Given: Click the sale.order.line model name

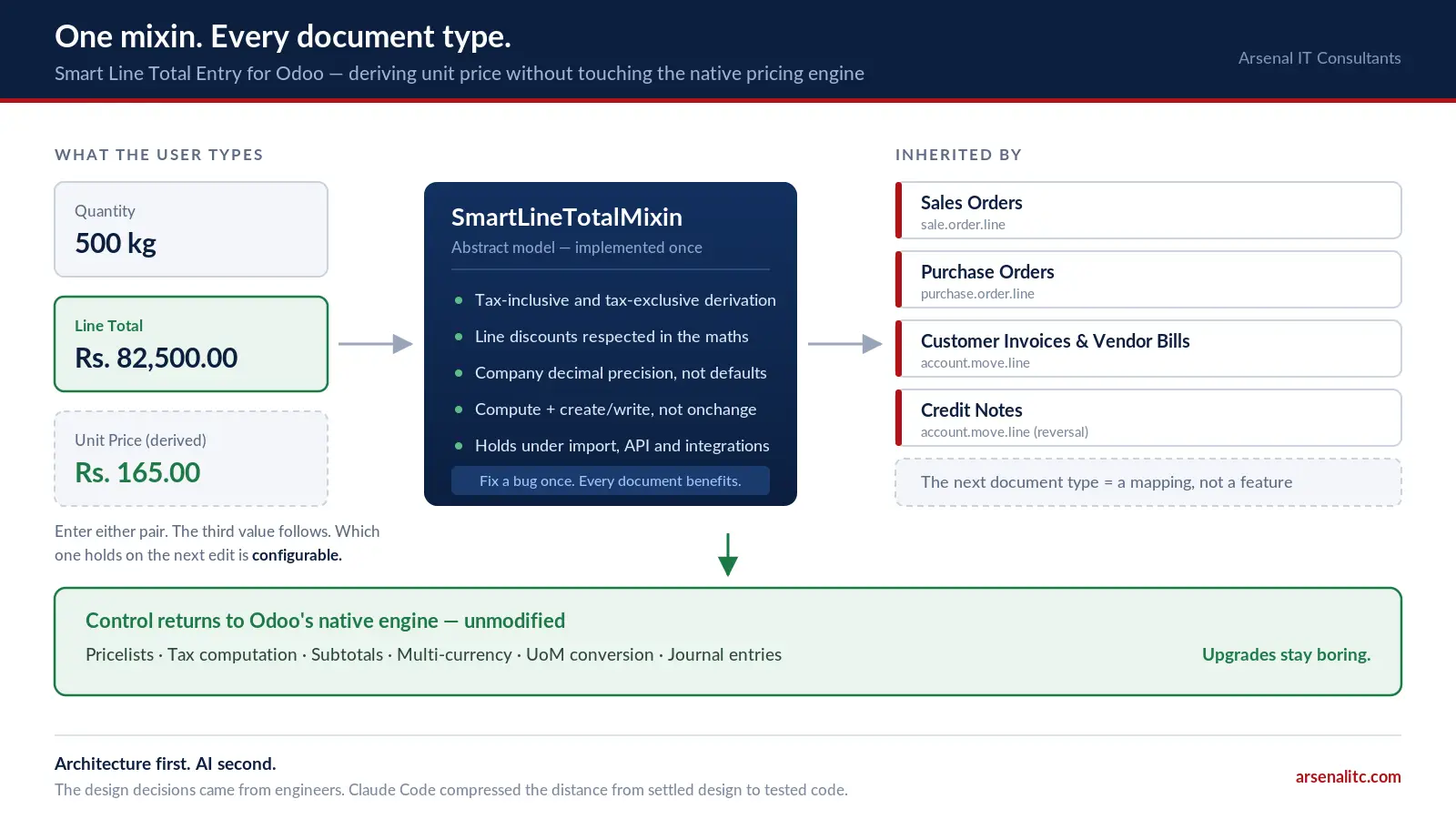Looking at the screenshot, I should tap(963, 225).
